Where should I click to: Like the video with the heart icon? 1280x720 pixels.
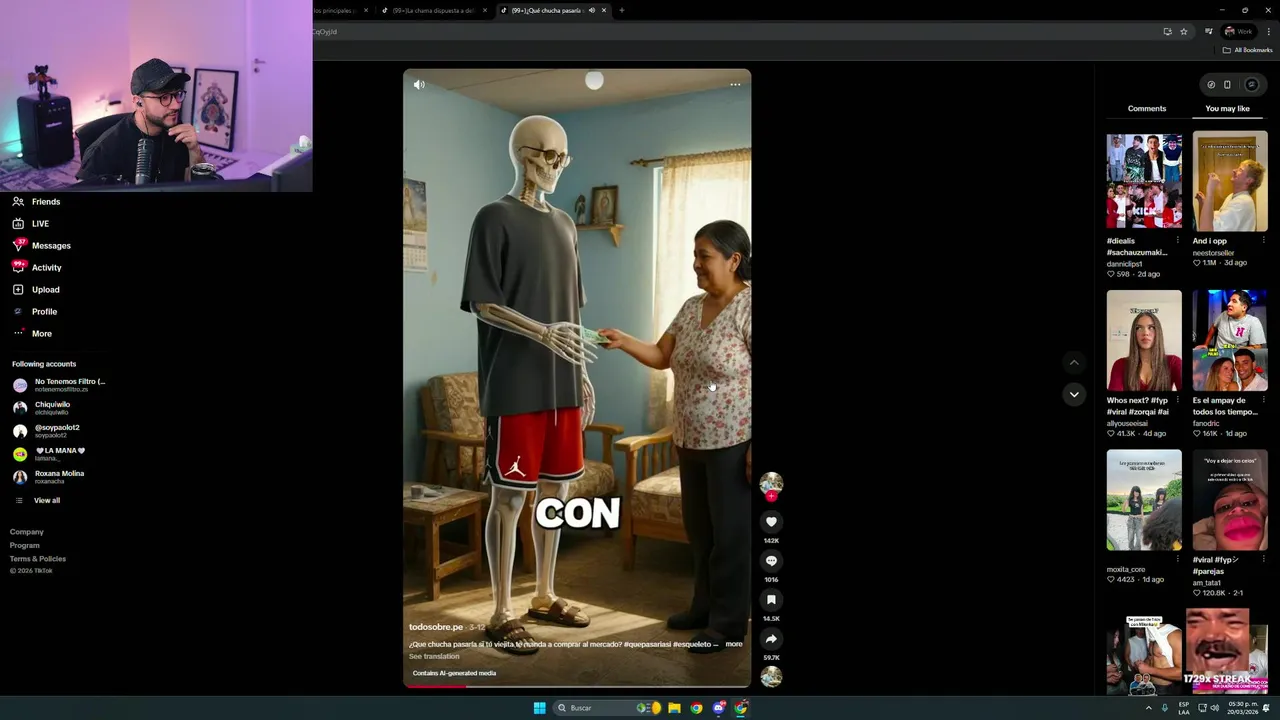(771, 522)
